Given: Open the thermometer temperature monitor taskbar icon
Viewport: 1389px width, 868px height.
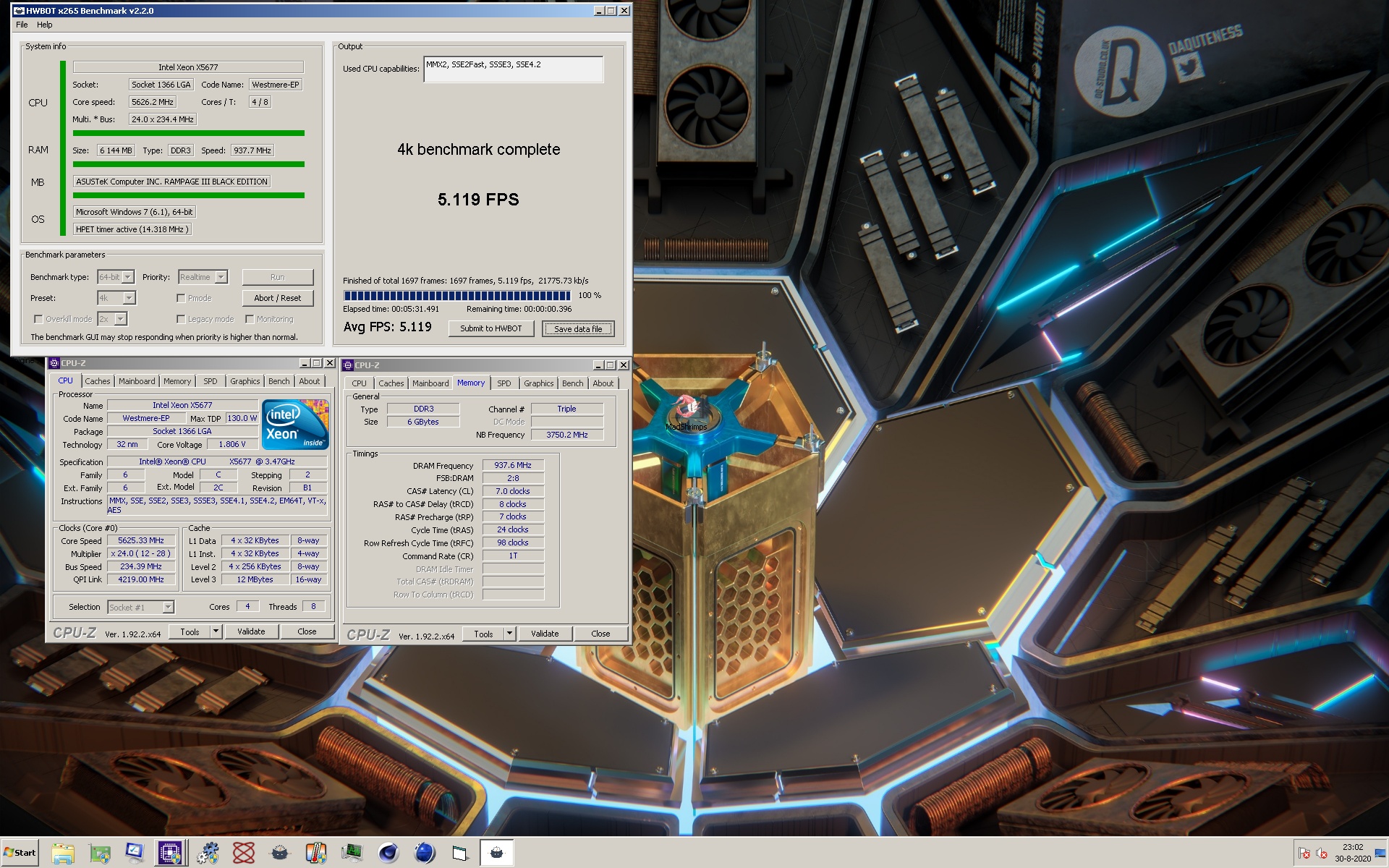Looking at the screenshot, I should point(316,853).
